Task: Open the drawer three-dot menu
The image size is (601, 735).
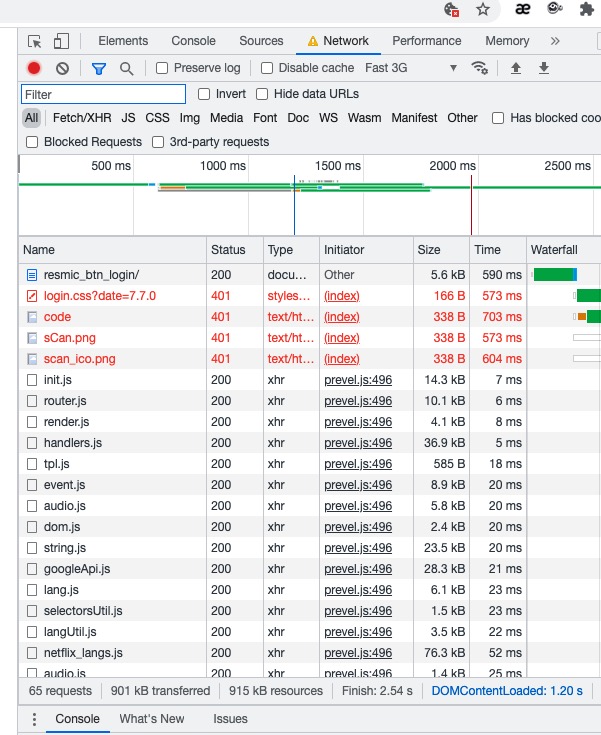Action: pos(34,719)
